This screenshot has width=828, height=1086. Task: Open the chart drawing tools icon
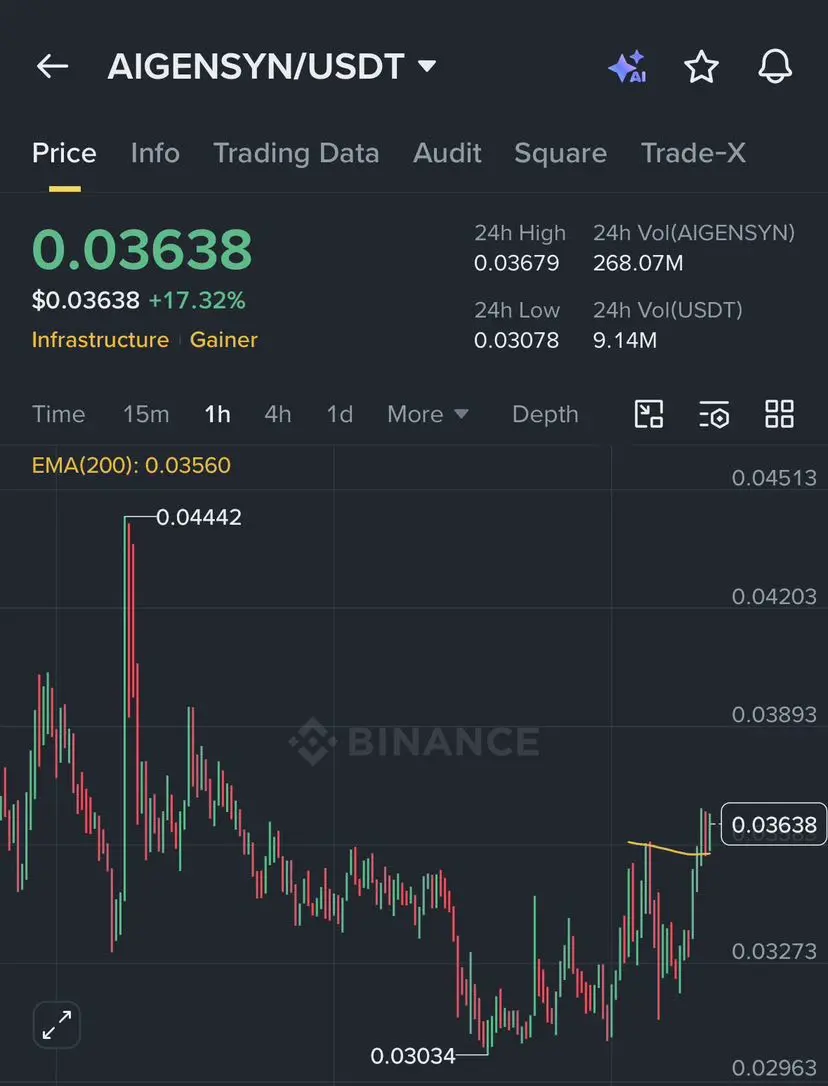click(x=649, y=414)
